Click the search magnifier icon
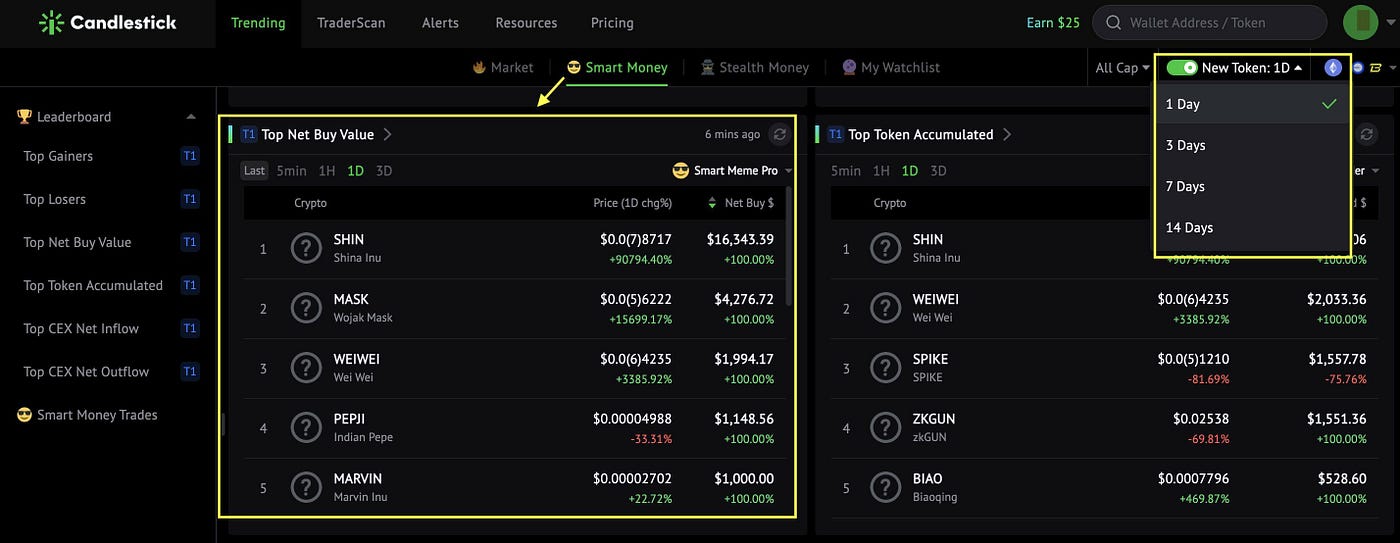The width and height of the screenshot is (1400, 543). click(1113, 22)
